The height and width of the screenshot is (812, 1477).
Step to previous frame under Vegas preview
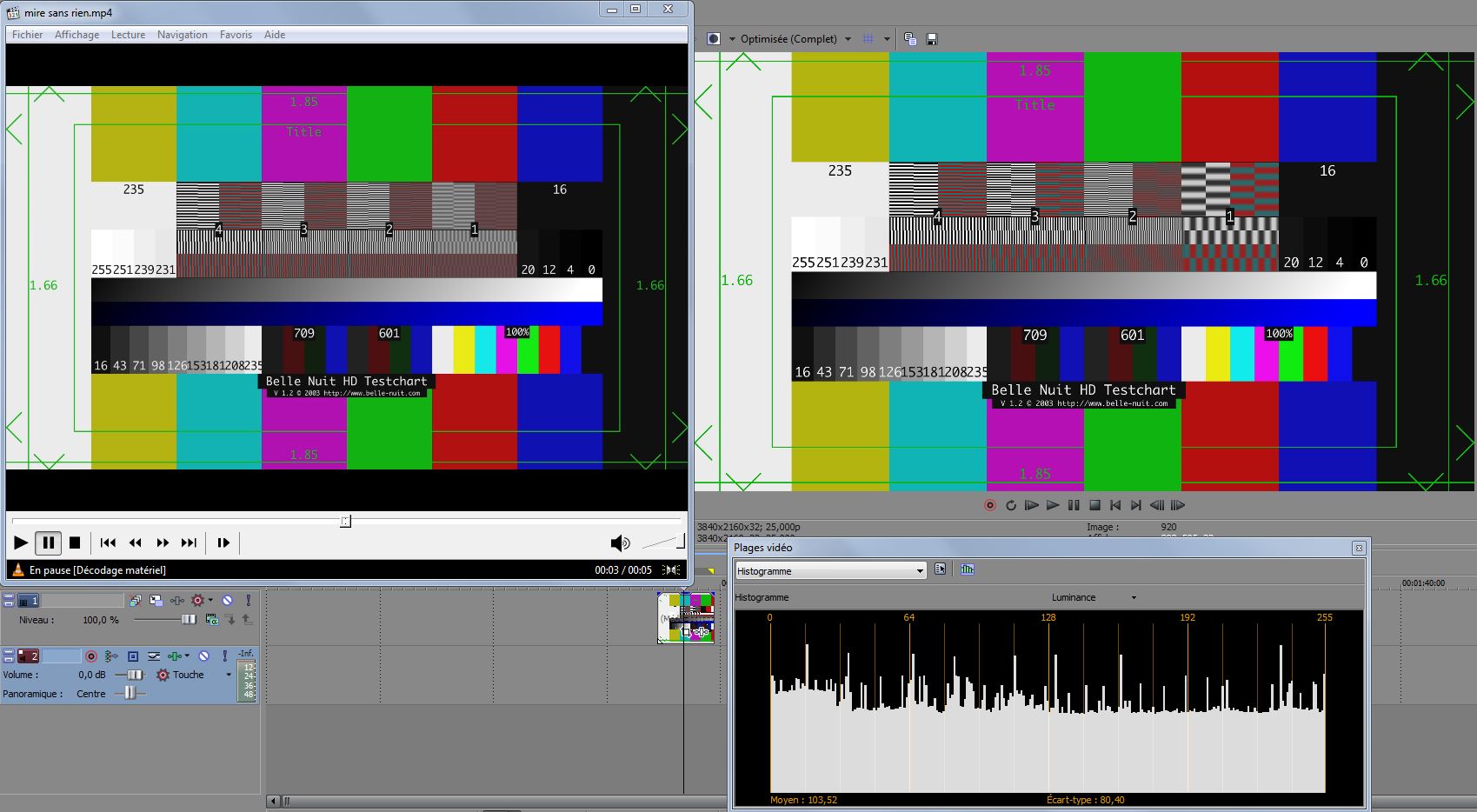(1157, 505)
